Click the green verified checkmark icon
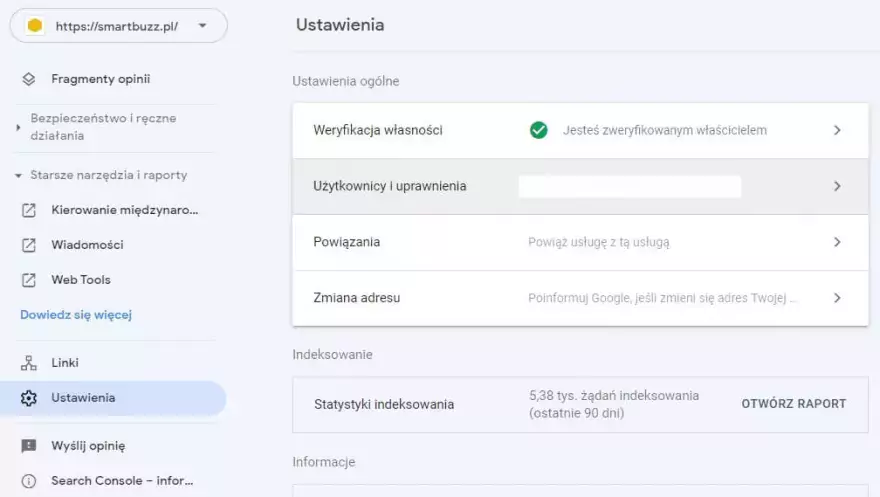The image size is (880, 497). pos(538,130)
